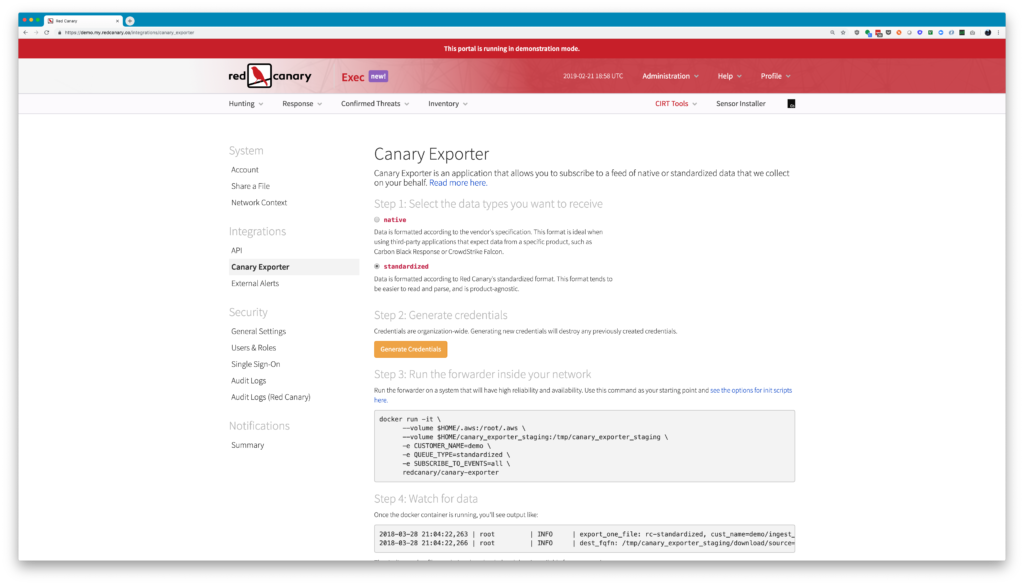Click the Chrome profile avatar icon
This screenshot has height=585, width=1024.
[x=988, y=32]
